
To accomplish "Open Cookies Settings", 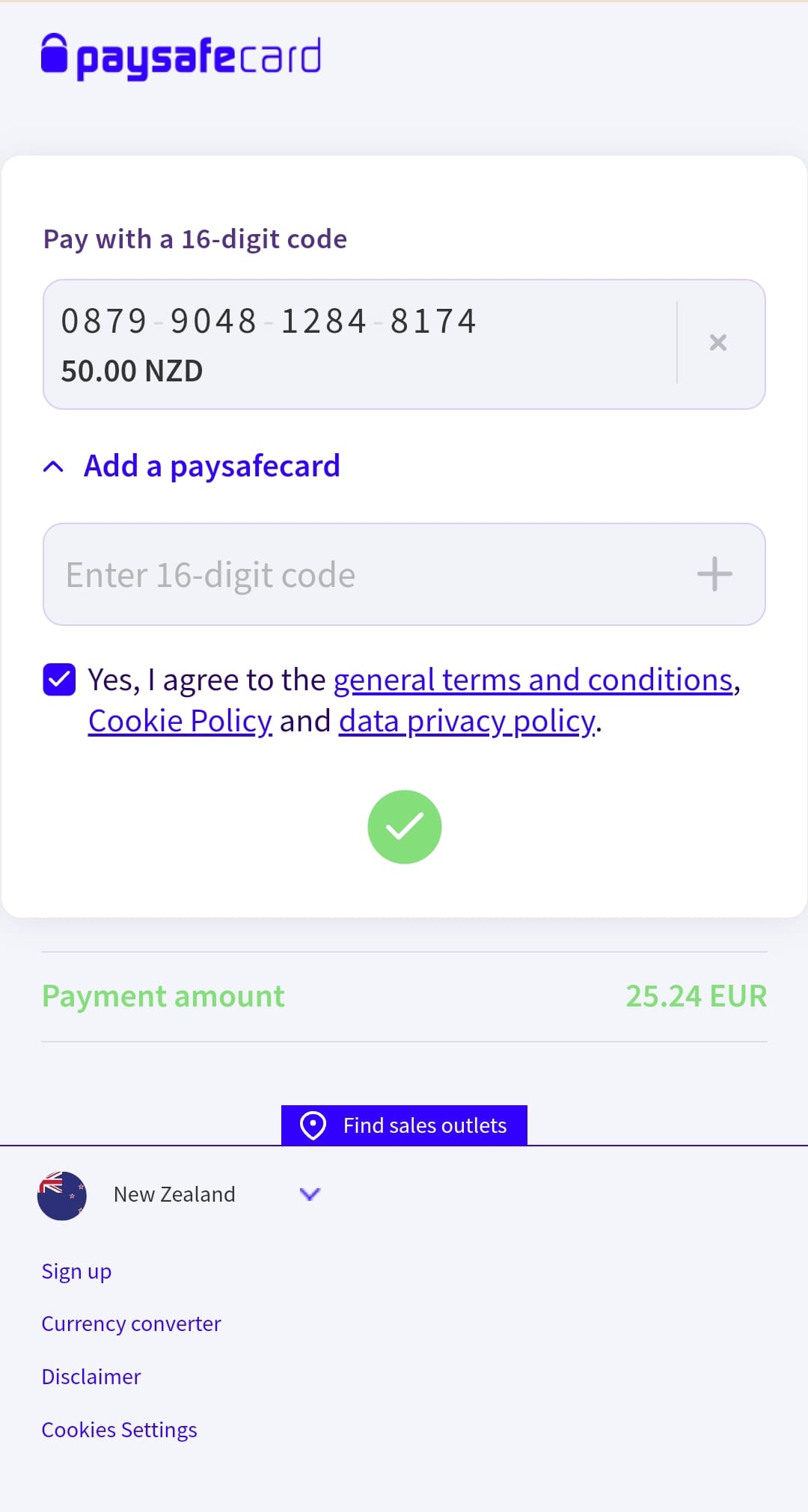I will coord(119,1430).
